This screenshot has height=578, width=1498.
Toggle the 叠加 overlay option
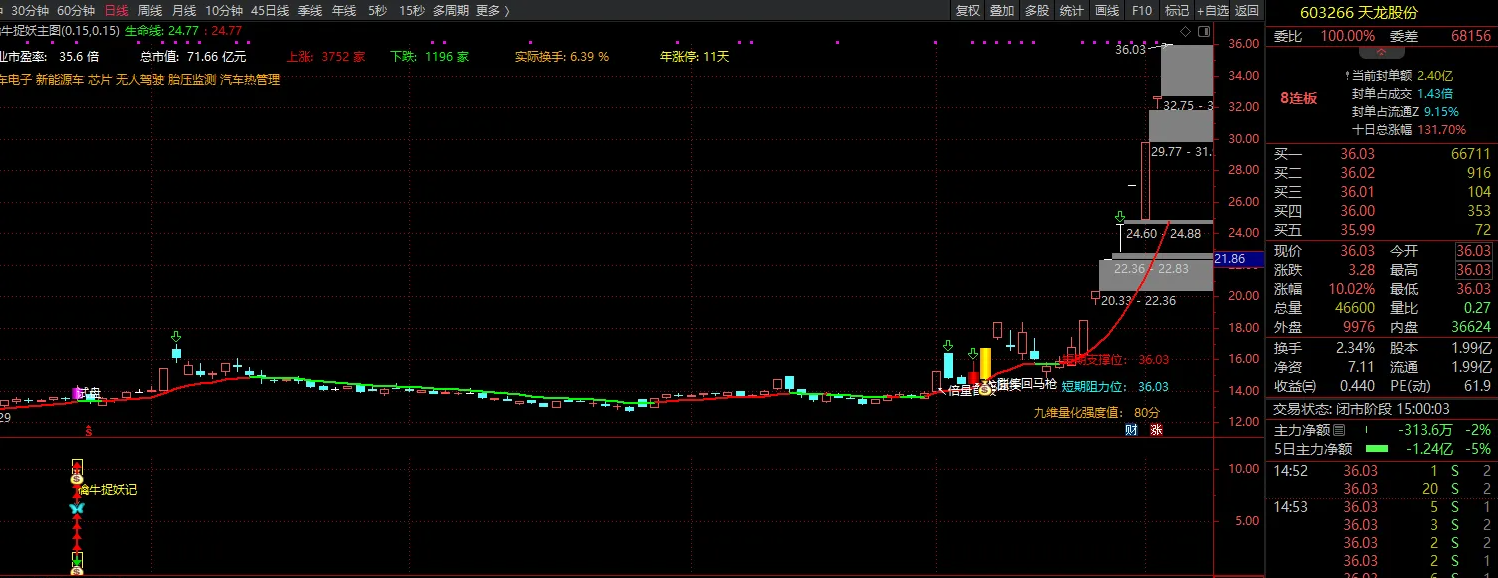click(x=1001, y=10)
